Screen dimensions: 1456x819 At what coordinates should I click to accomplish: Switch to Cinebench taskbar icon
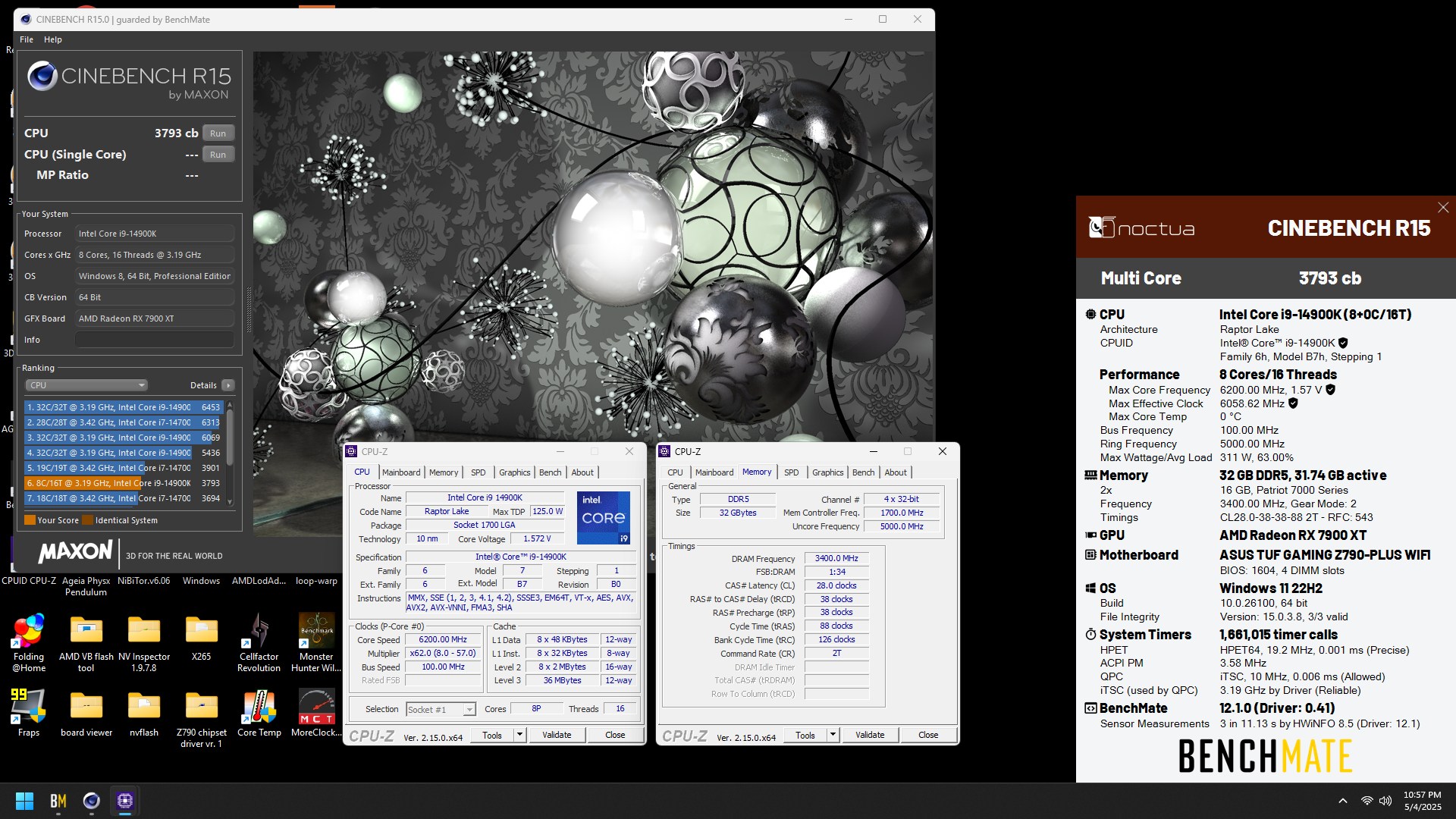pos(92,801)
